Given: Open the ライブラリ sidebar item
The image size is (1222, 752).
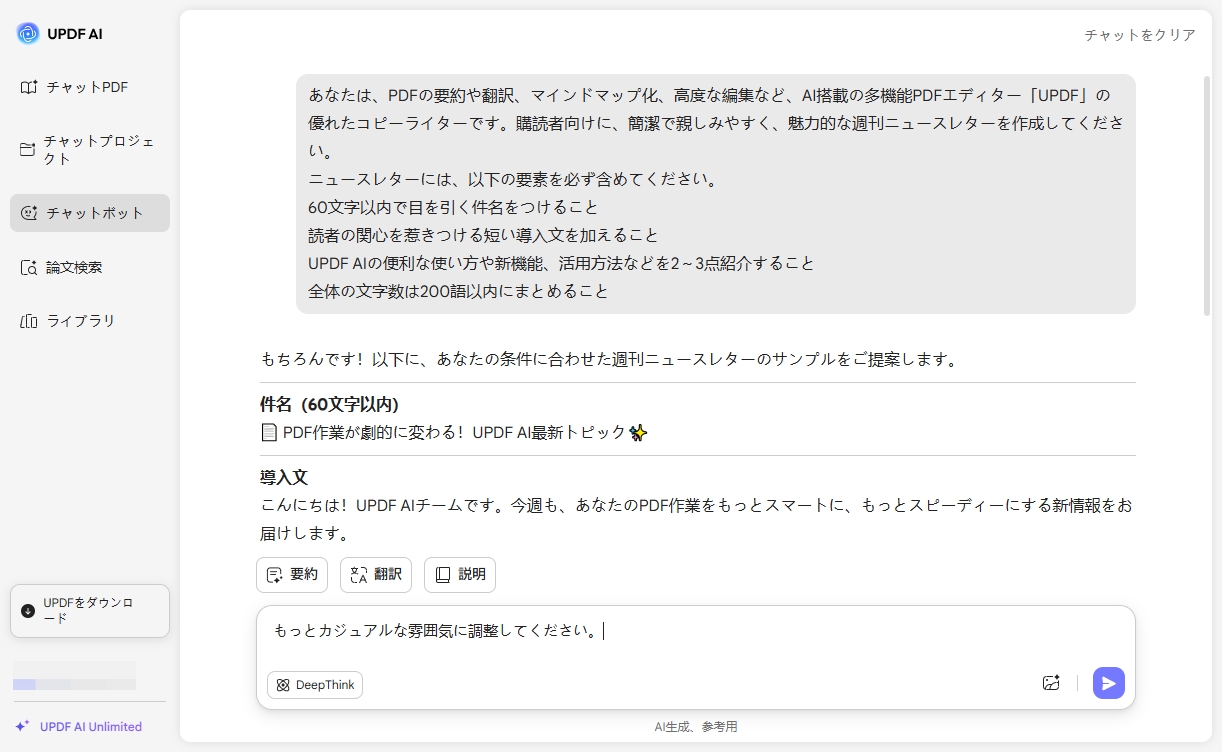Looking at the screenshot, I should coord(90,321).
